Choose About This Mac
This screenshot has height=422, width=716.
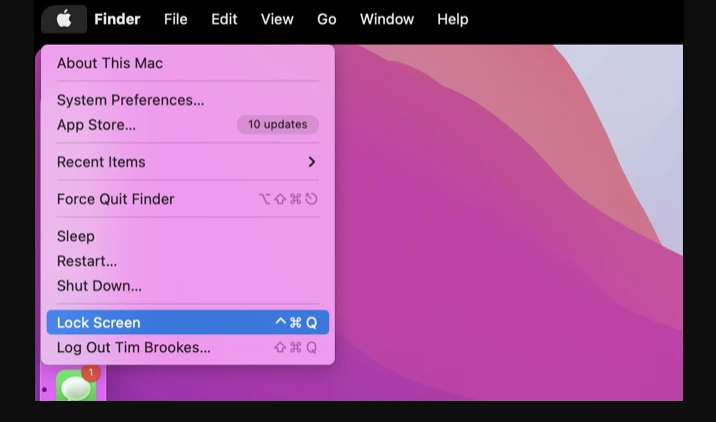pos(188,63)
